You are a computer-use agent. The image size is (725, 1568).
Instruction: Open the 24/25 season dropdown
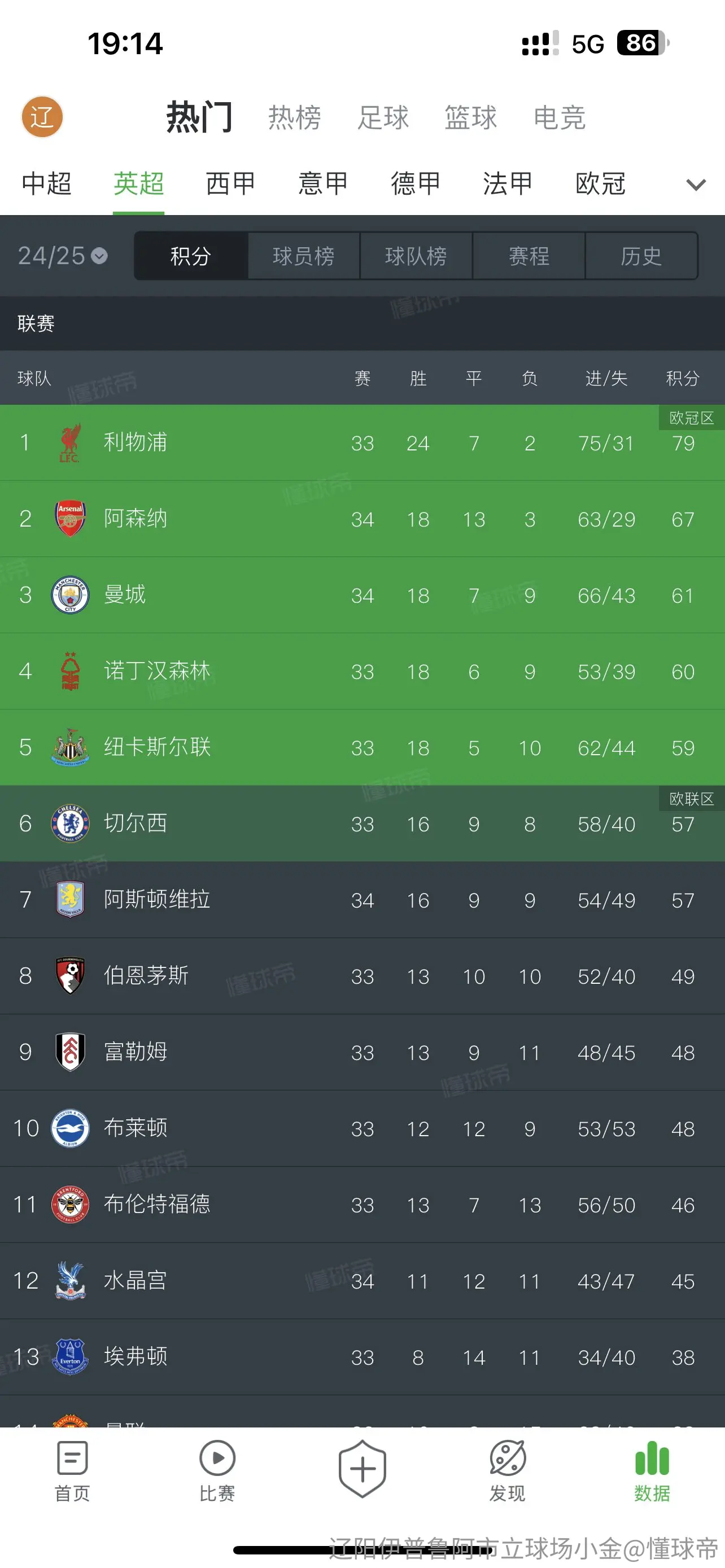[x=63, y=256]
